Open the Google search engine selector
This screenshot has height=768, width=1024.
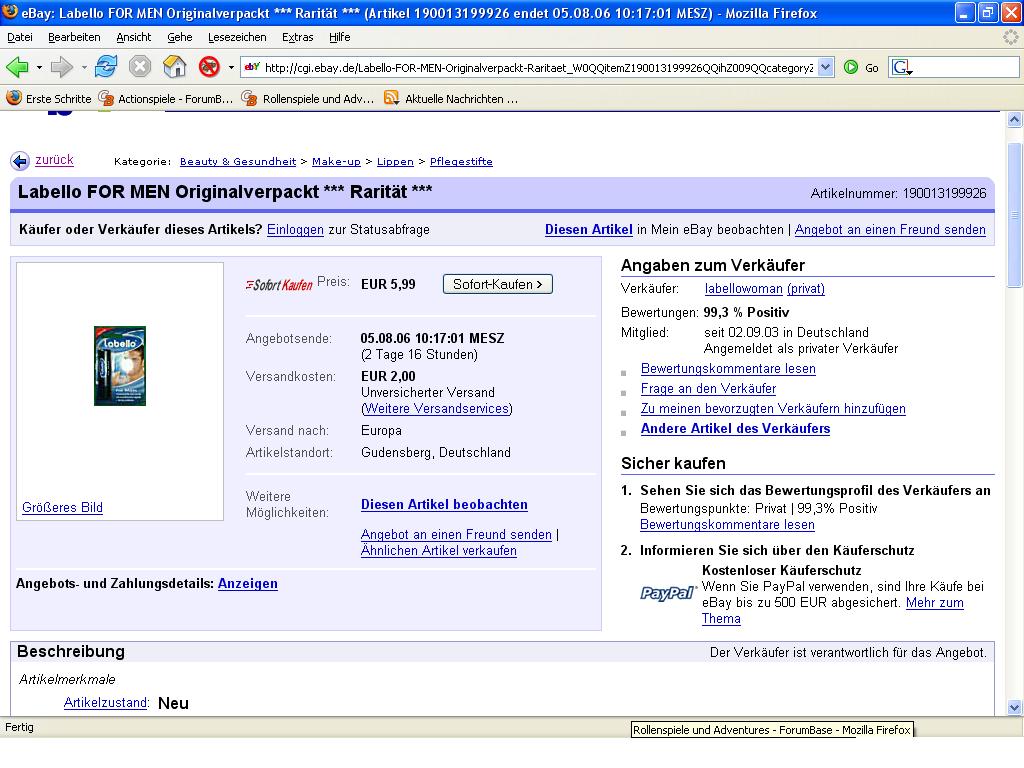(x=902, y=67)
